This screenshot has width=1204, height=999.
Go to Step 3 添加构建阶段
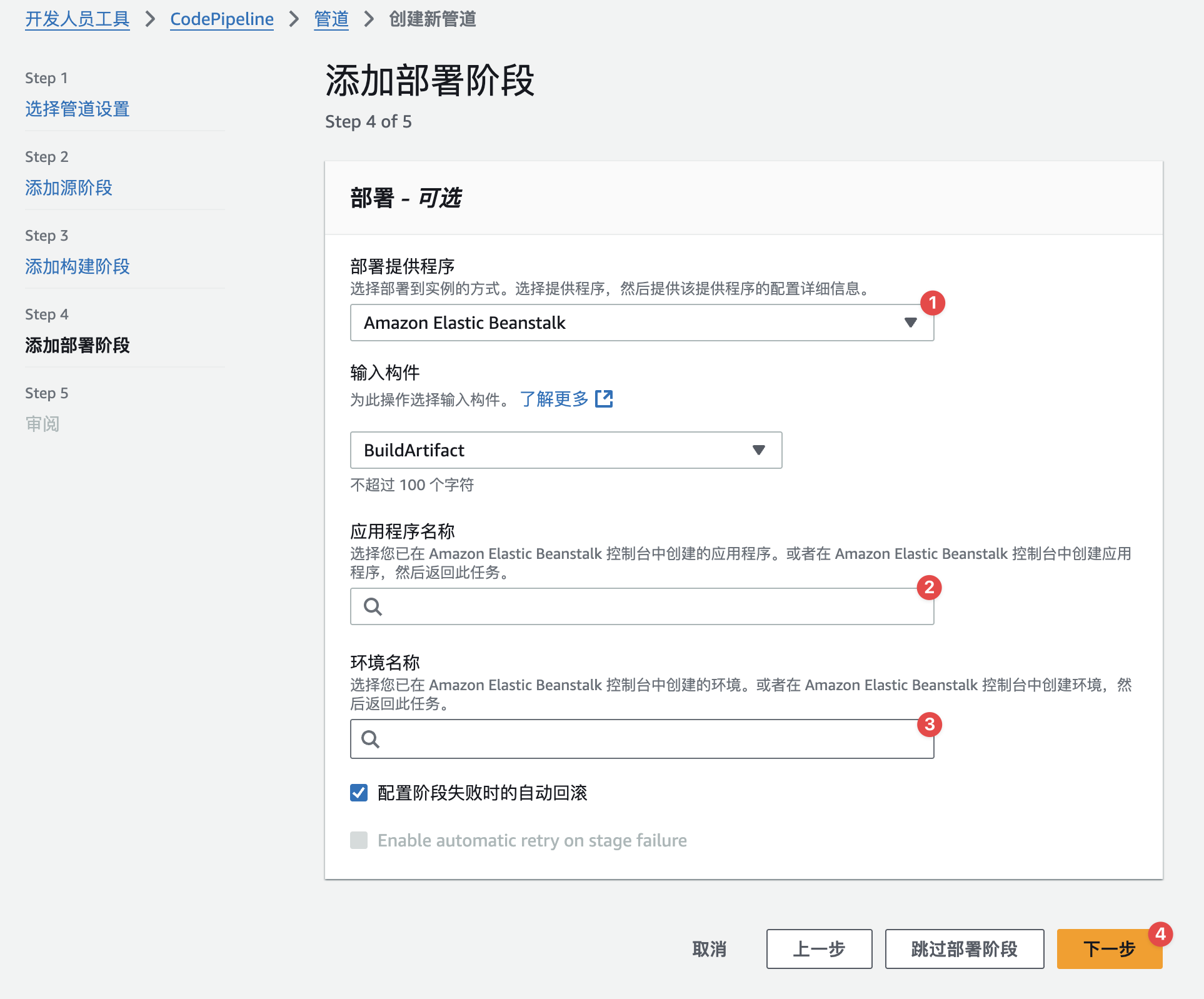(x=77, y=266)
